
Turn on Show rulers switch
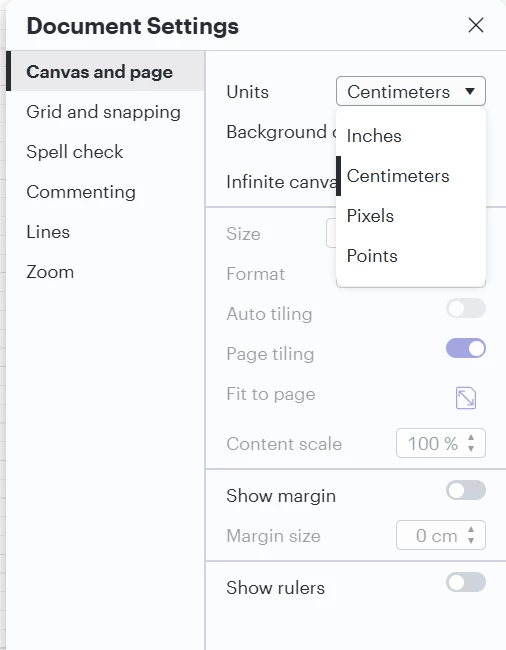[x=466, y=582]
